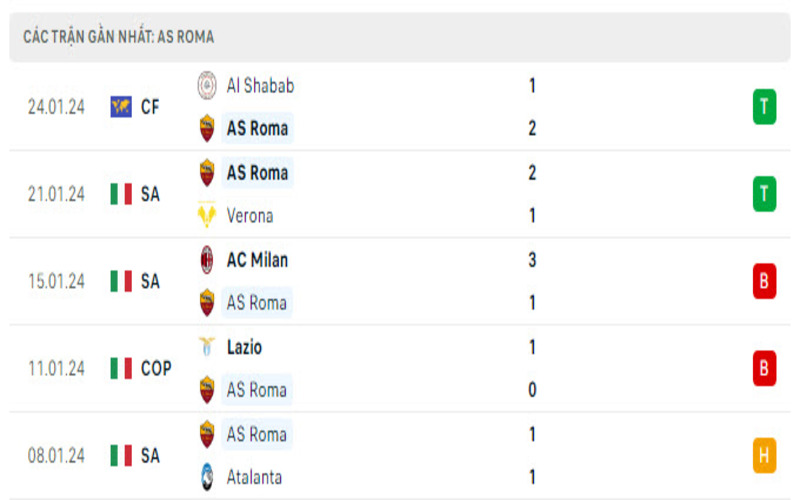This screenshot has height=500, width=800.
Task: Click AS Roma crest in Verona match
Action: 207,173
